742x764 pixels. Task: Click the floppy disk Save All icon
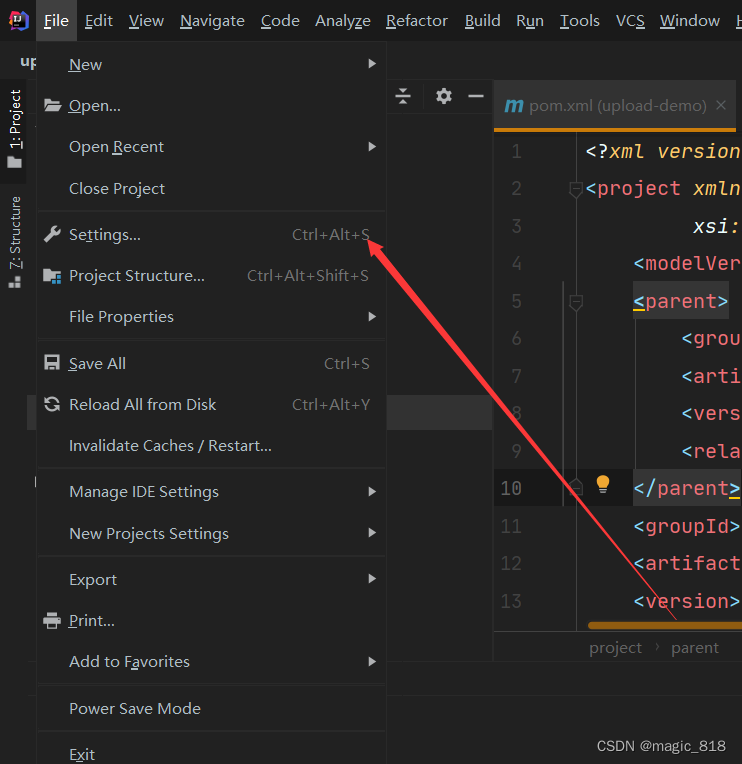(x=52, y=363)
